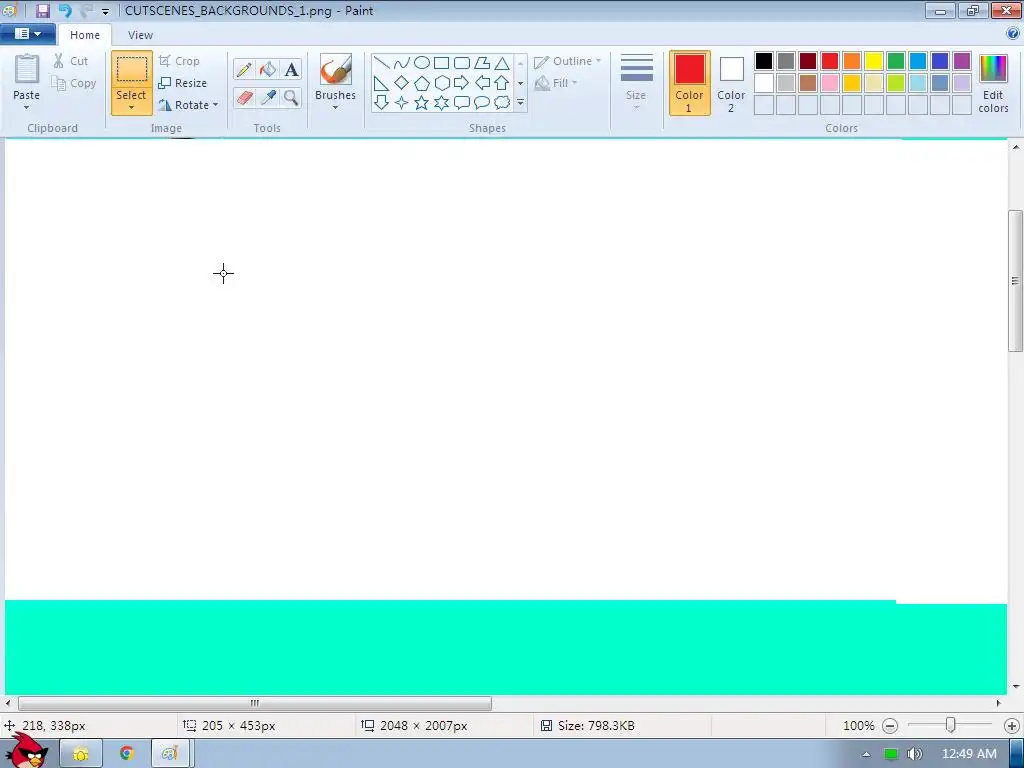The image size is (1024, 768).
Task: Select the Eraser tool
Action: point(244,97)
